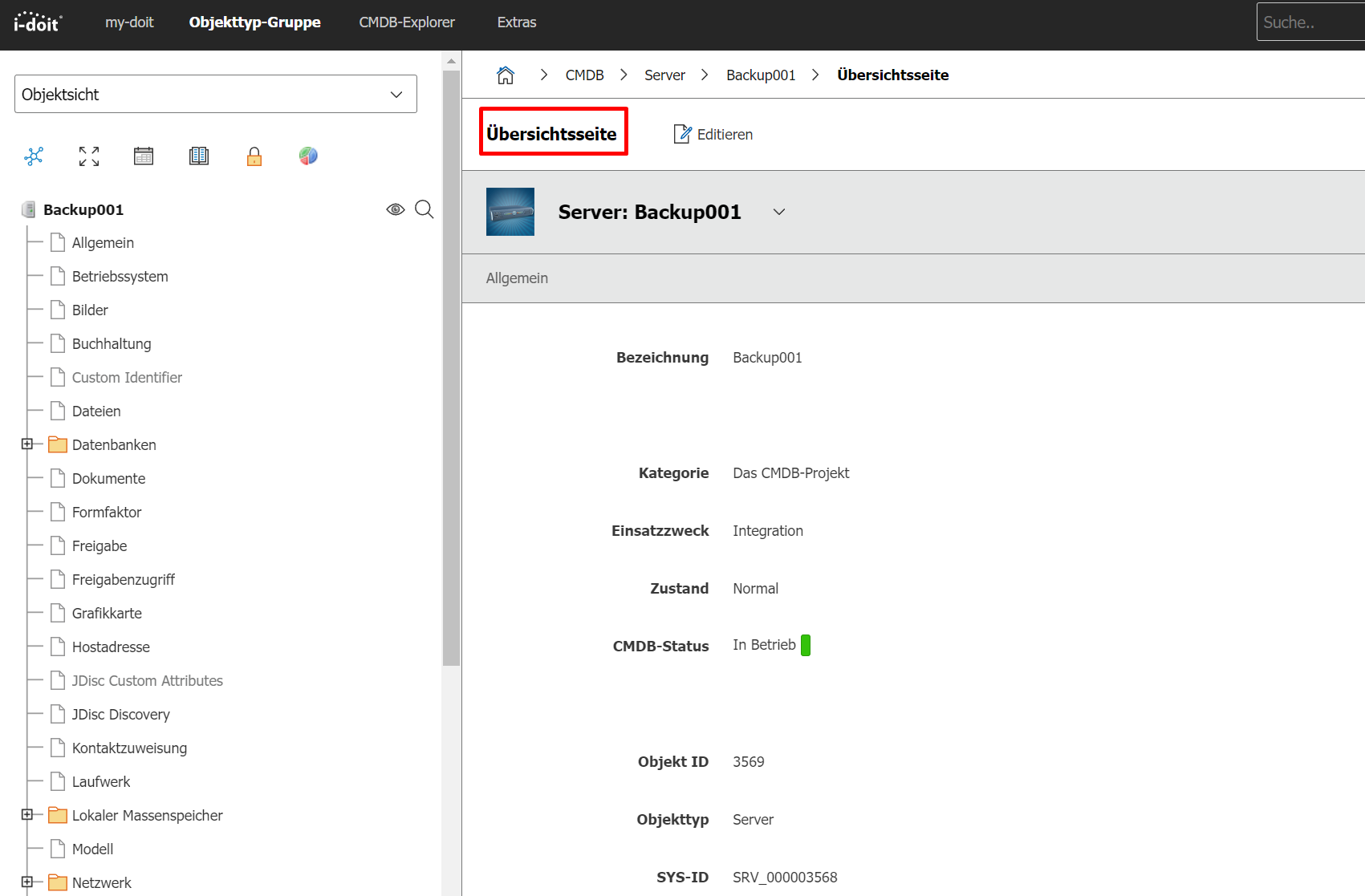Click into the Suche search field

click(1310, 22)
